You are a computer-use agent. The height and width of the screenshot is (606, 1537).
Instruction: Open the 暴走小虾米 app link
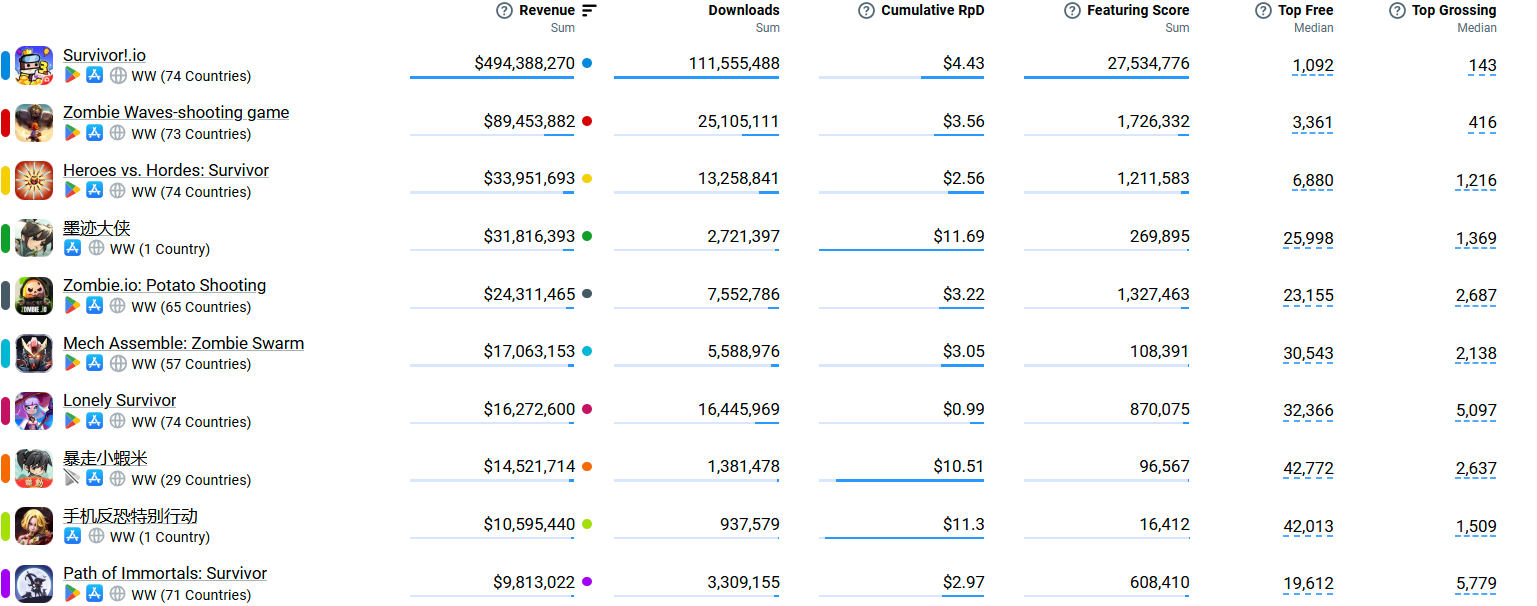click(x=105, y=458)
